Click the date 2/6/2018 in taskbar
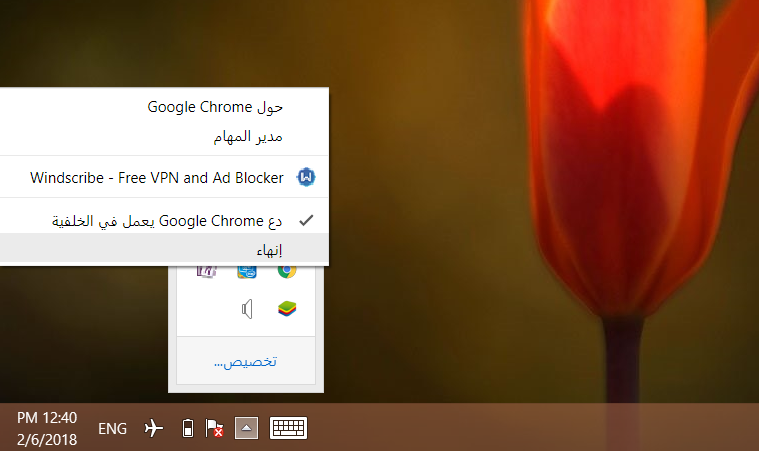Screen dimensions: 759x451 pyautogui.click(x=47, y=438)
